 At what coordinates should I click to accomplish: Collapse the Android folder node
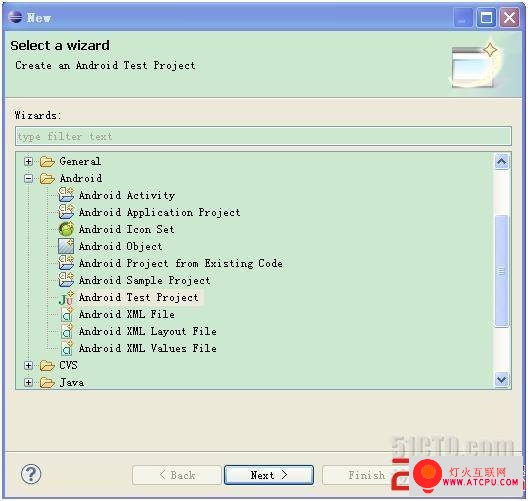point(29,178)
